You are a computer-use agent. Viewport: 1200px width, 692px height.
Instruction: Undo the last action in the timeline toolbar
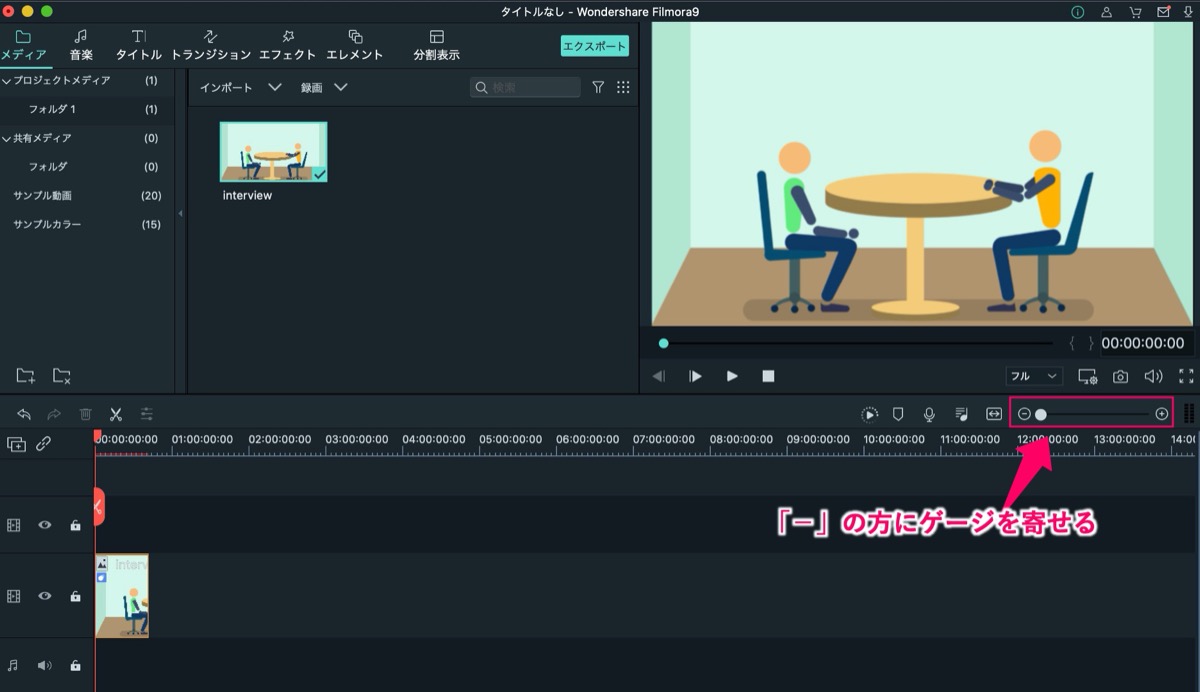(x=24, y=414)
